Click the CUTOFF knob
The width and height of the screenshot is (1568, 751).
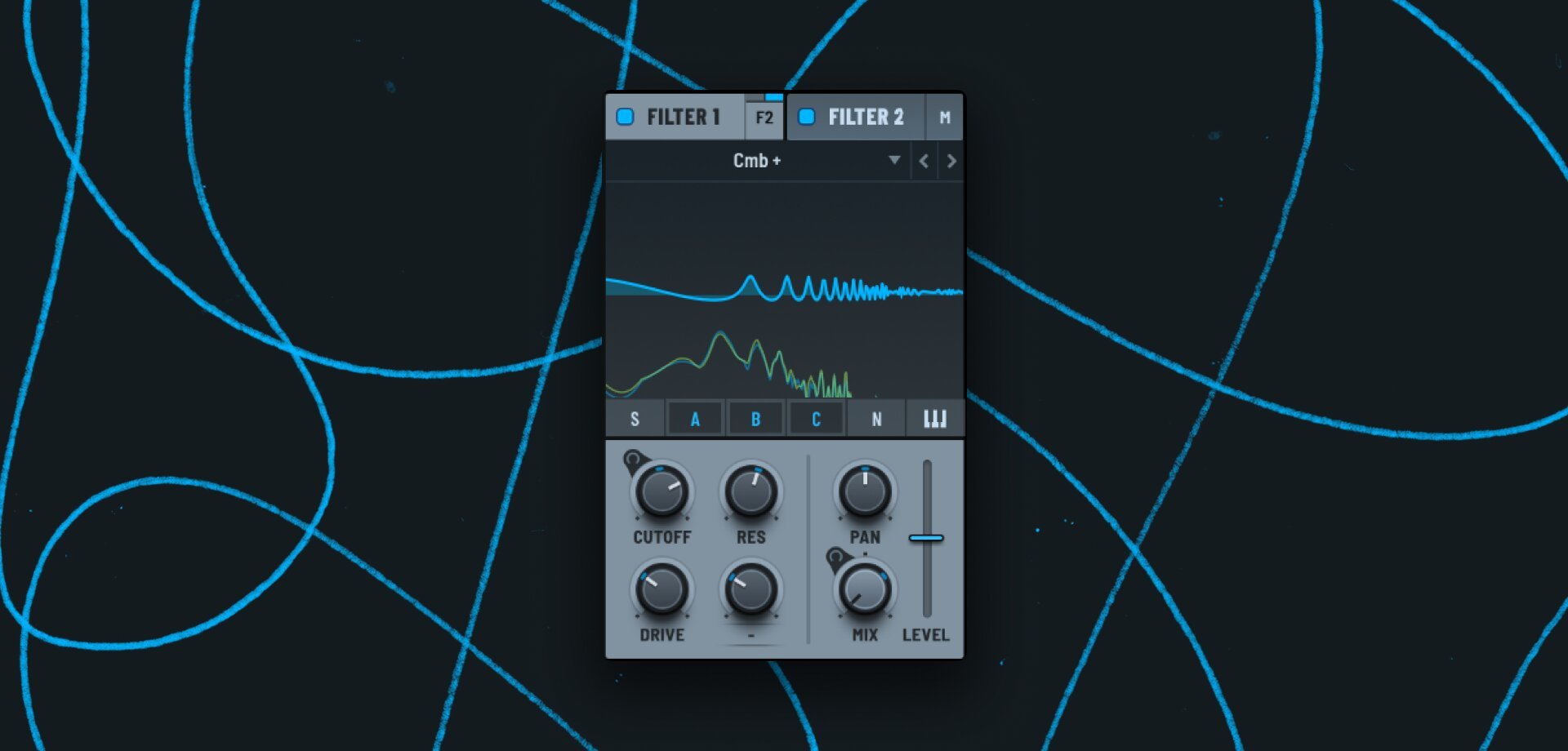point(661,491)
